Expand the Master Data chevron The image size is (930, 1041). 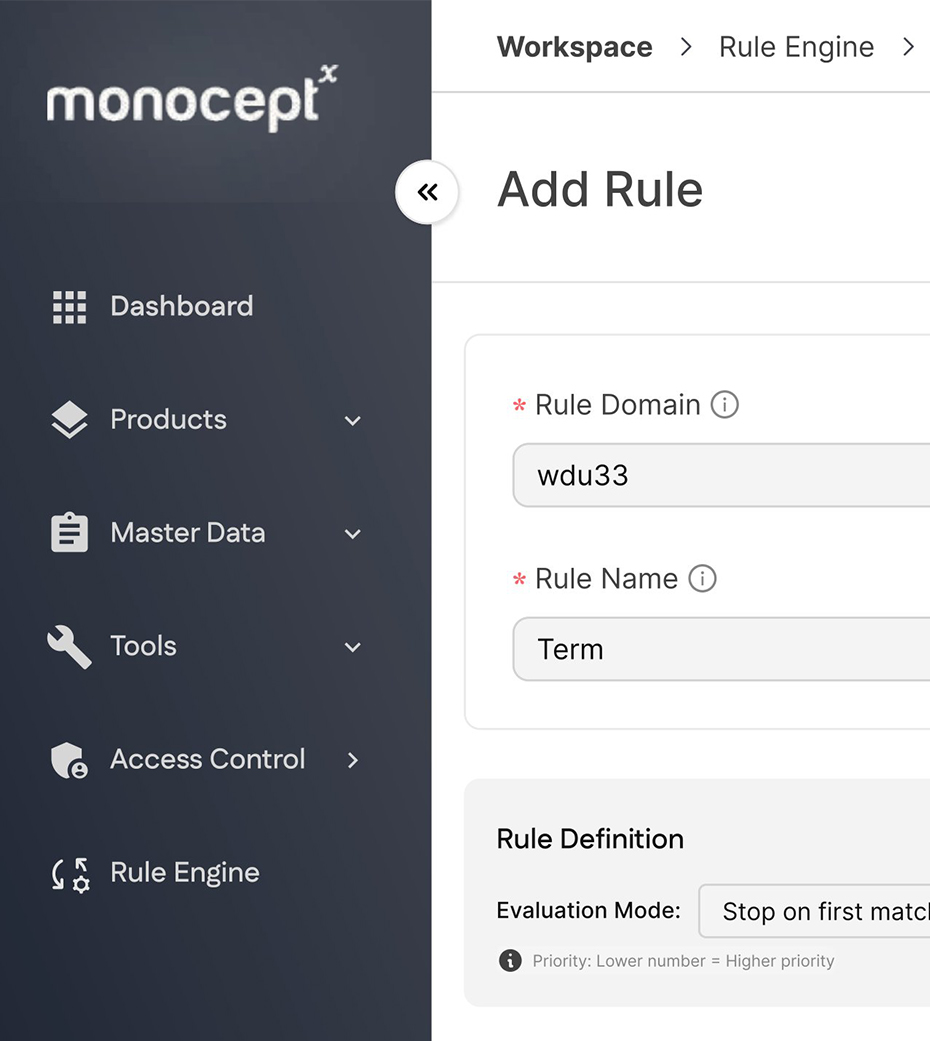tap(353, 534)
